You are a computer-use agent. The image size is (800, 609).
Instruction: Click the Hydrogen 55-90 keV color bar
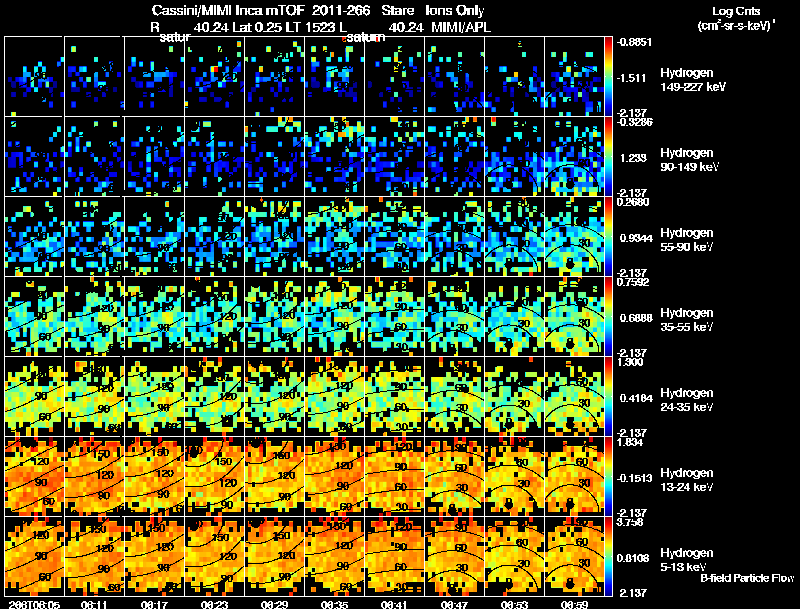pos(608,237)
